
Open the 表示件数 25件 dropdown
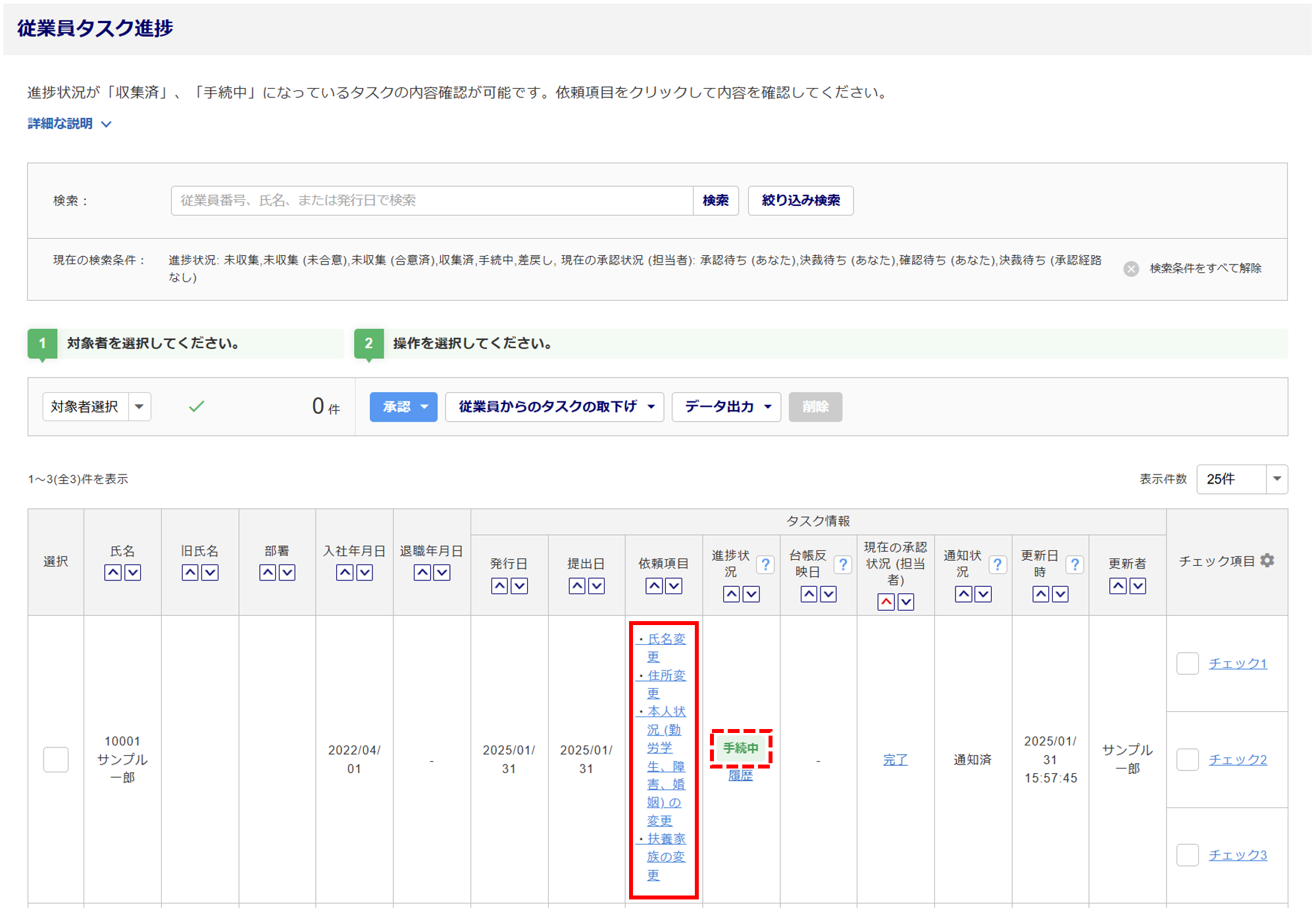click(x=1241, y=479)
